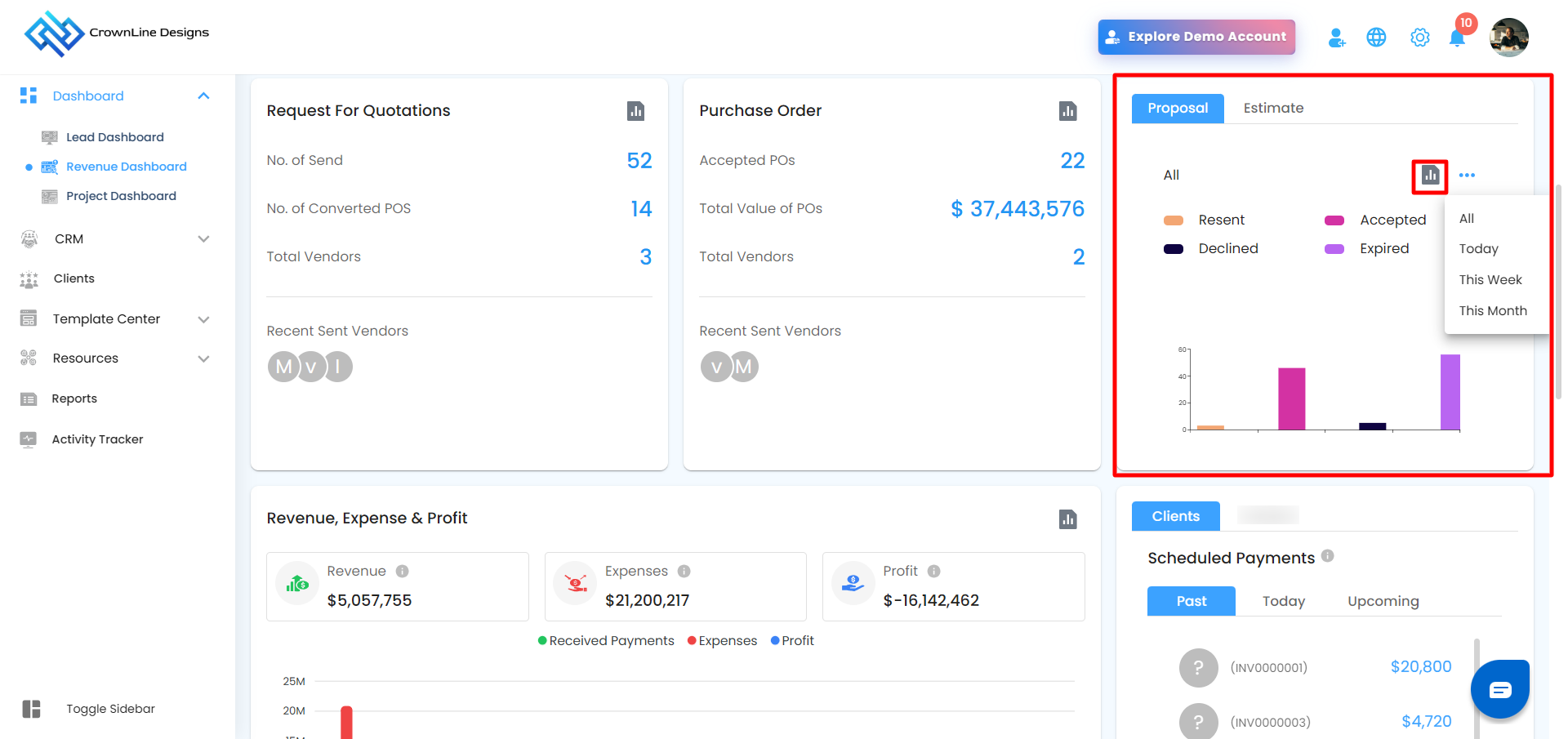The width and height of the screenshot is (1568, 739).
Task: Select 'This Week' from the filter menu
Action: [x=1490, y=280]
